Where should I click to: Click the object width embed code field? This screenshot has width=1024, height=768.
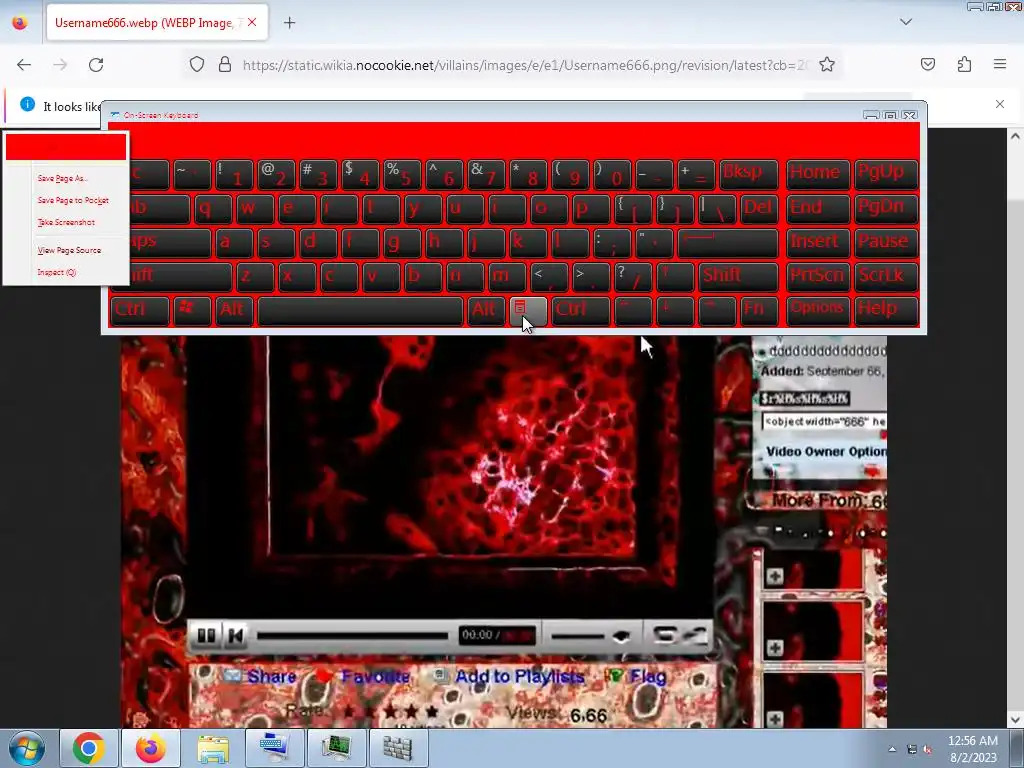coord(824,422)
